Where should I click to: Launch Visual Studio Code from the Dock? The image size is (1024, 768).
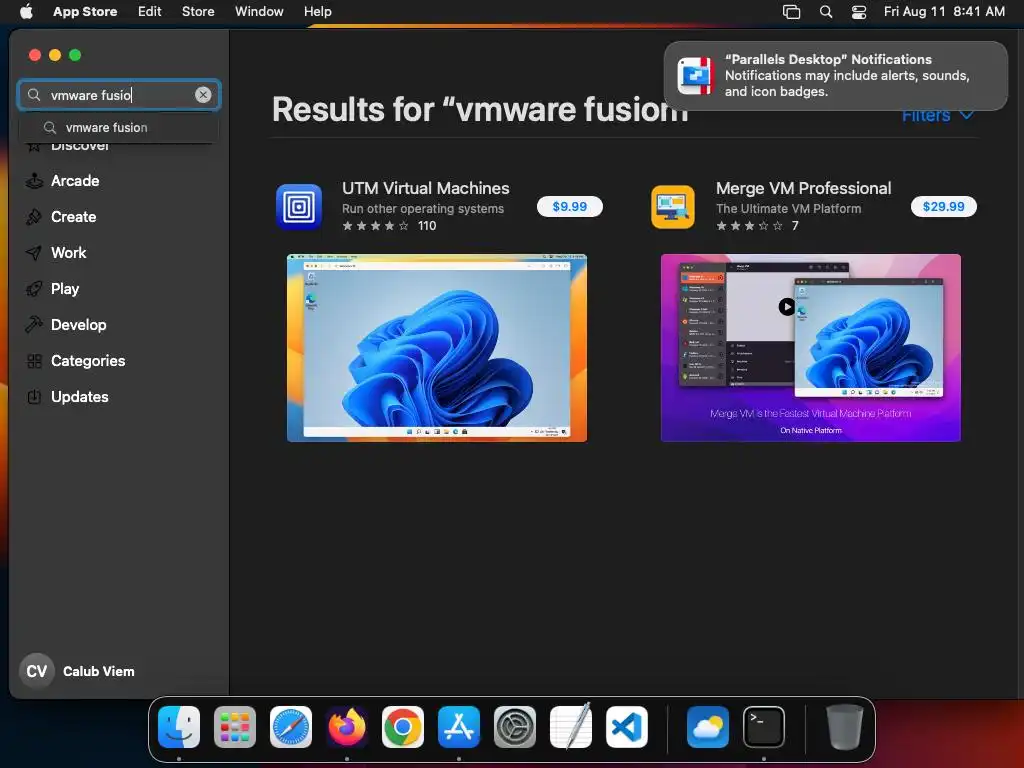pos(627,727)
